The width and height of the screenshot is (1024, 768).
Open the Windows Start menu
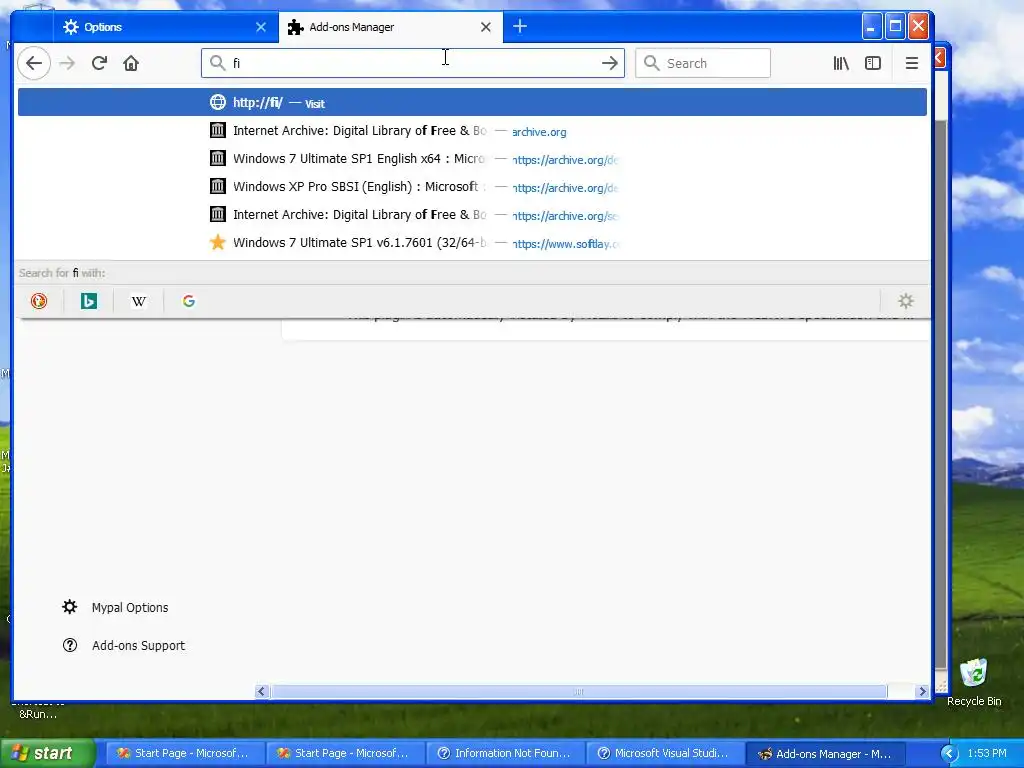pos(48,753)
